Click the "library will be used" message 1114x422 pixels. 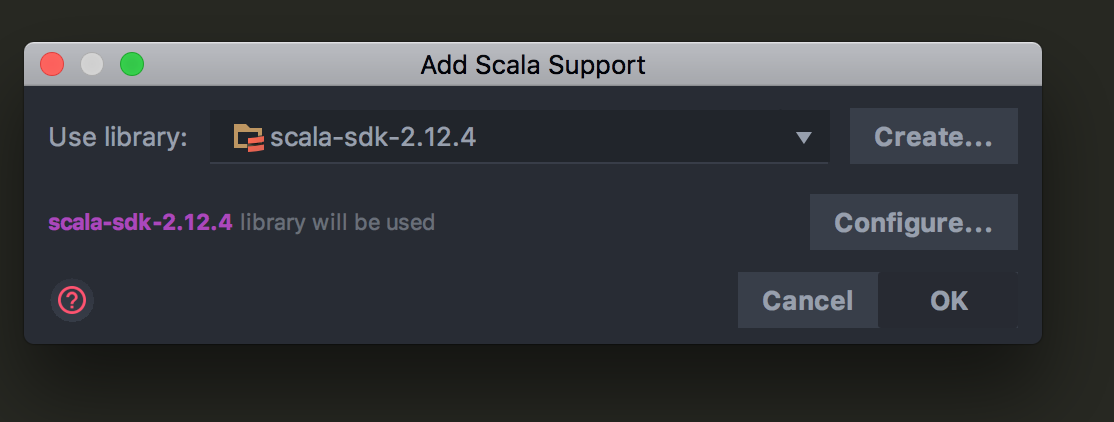tap(338, 222)
